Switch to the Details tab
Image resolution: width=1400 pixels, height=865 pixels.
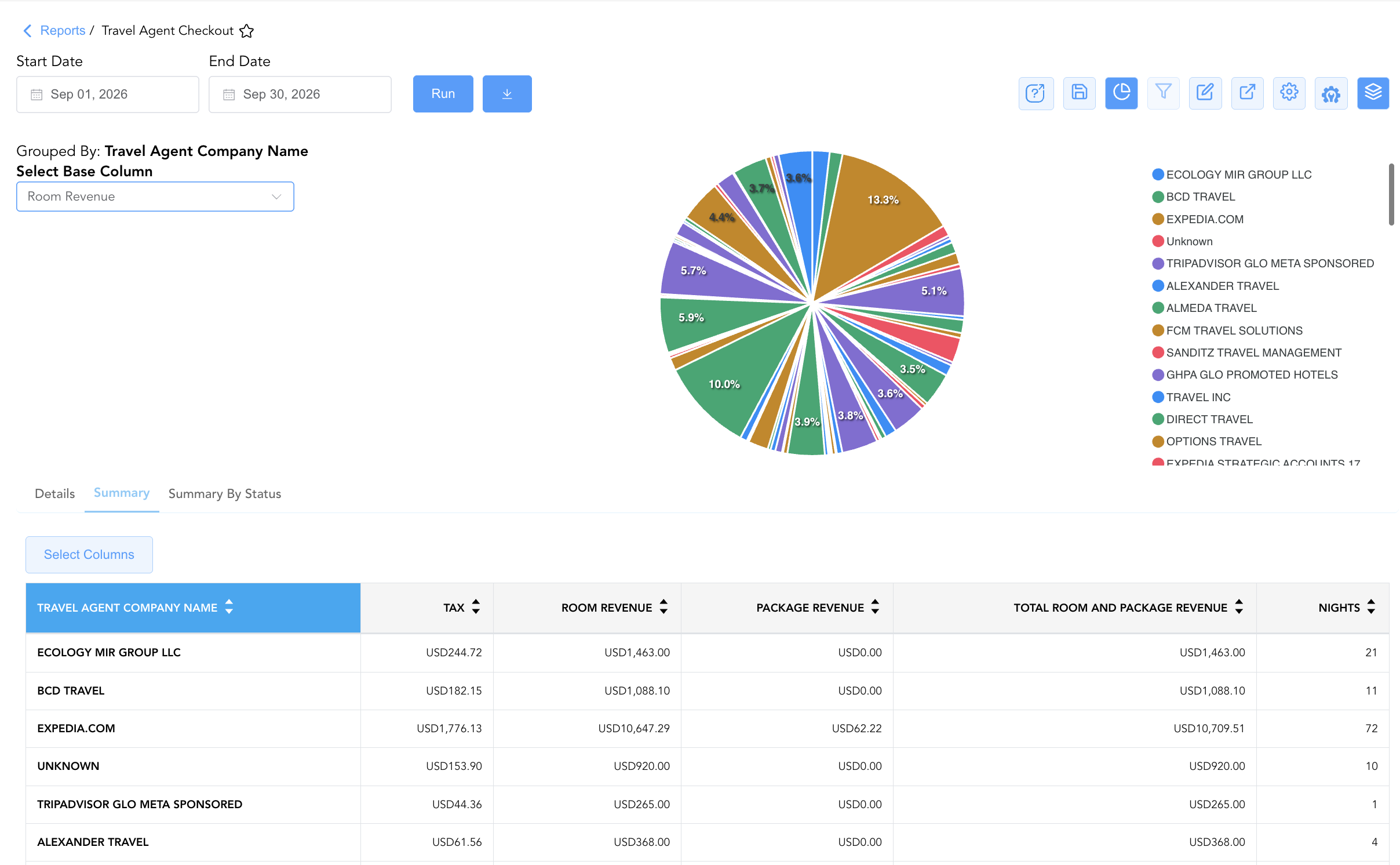click(x=55, y=493)
